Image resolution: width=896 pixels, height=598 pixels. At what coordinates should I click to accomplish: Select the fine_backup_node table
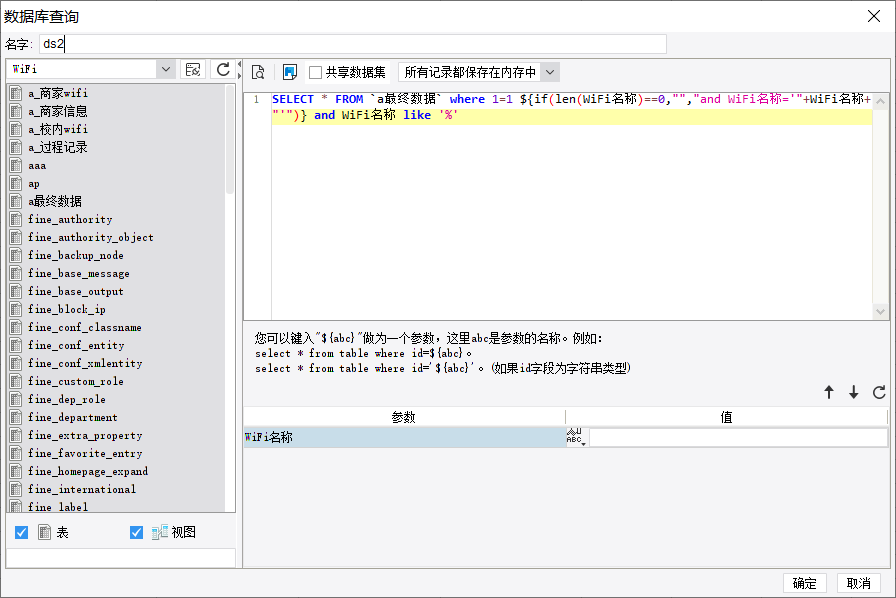tap(76, 255)
